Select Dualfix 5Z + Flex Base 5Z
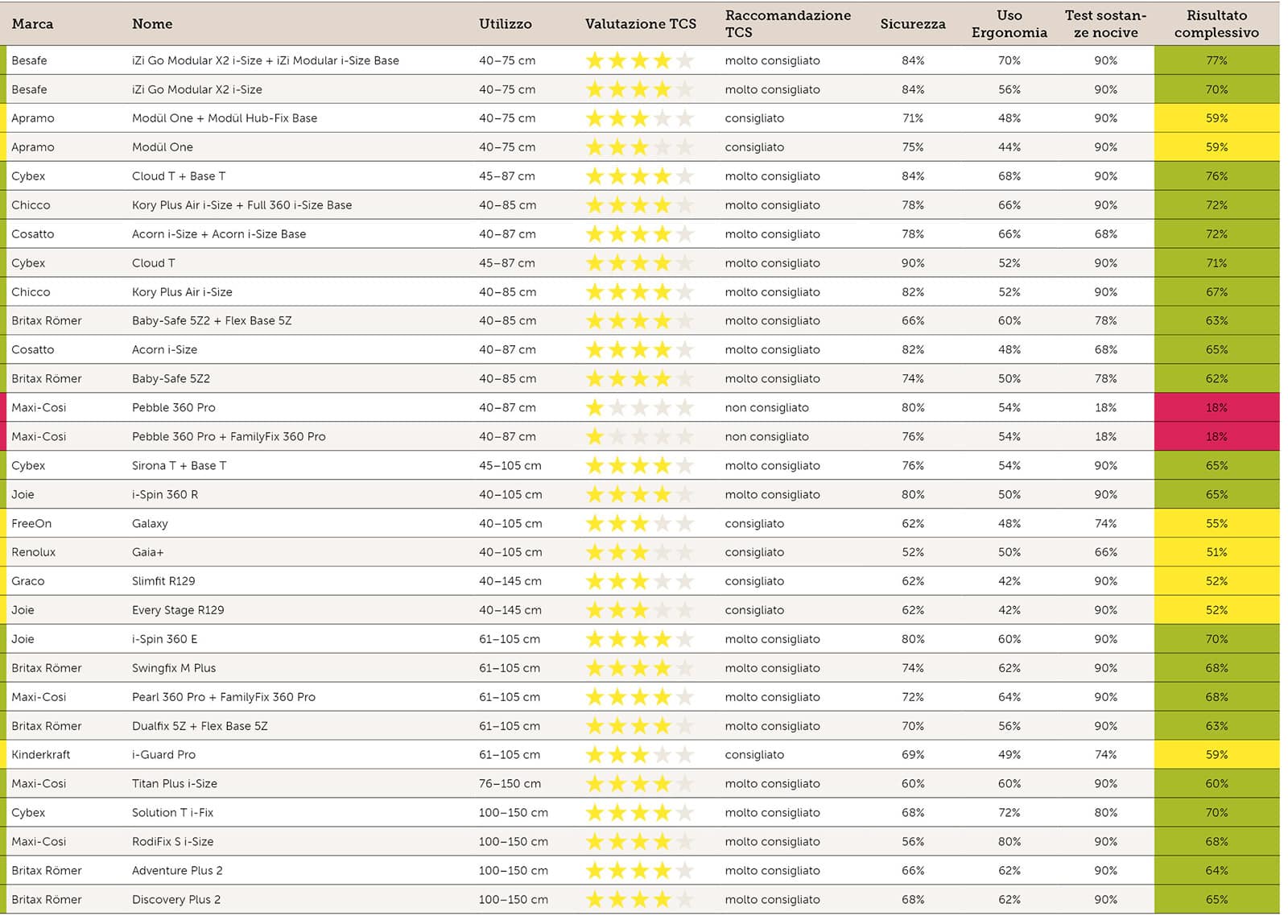This screenshot has height=924, width=1288. [x=200, y=726]
